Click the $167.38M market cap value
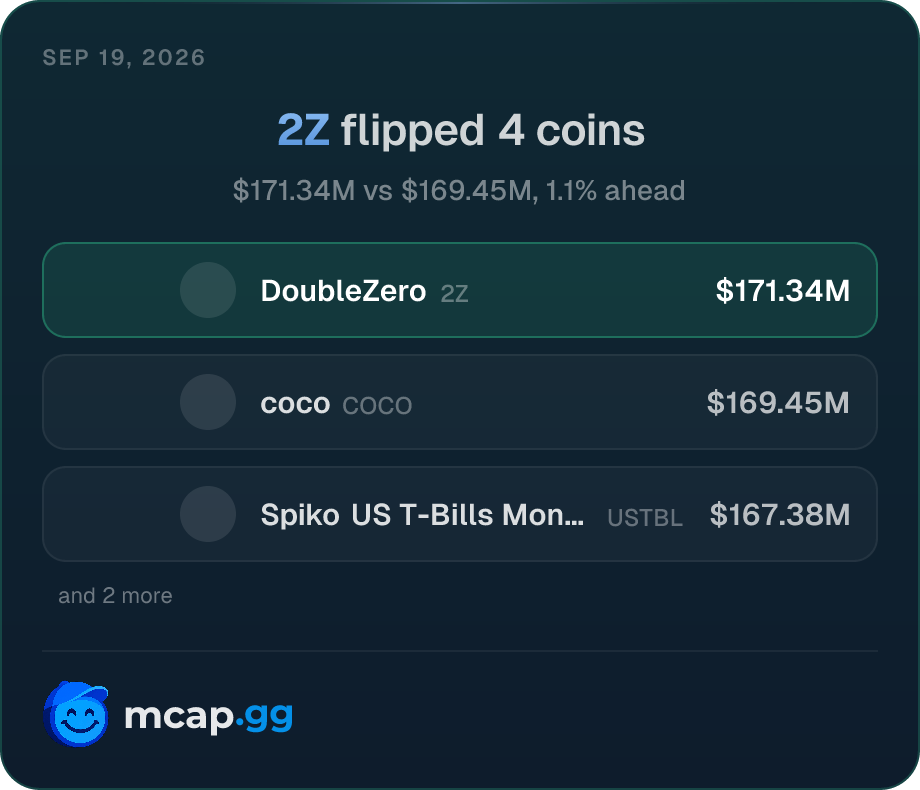920x790 pixels. coord(780,515)
